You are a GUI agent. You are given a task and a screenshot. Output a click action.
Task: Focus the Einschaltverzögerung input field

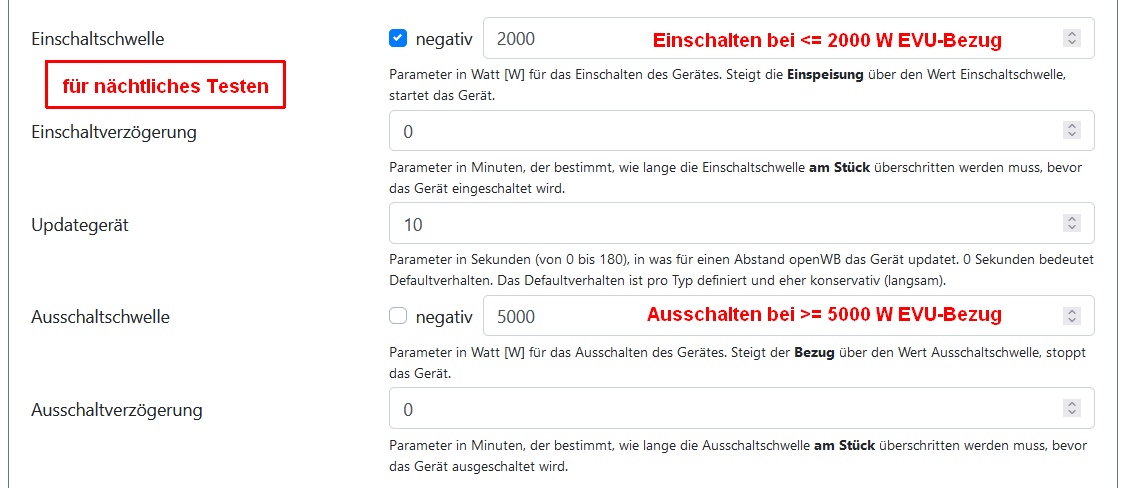720,131
